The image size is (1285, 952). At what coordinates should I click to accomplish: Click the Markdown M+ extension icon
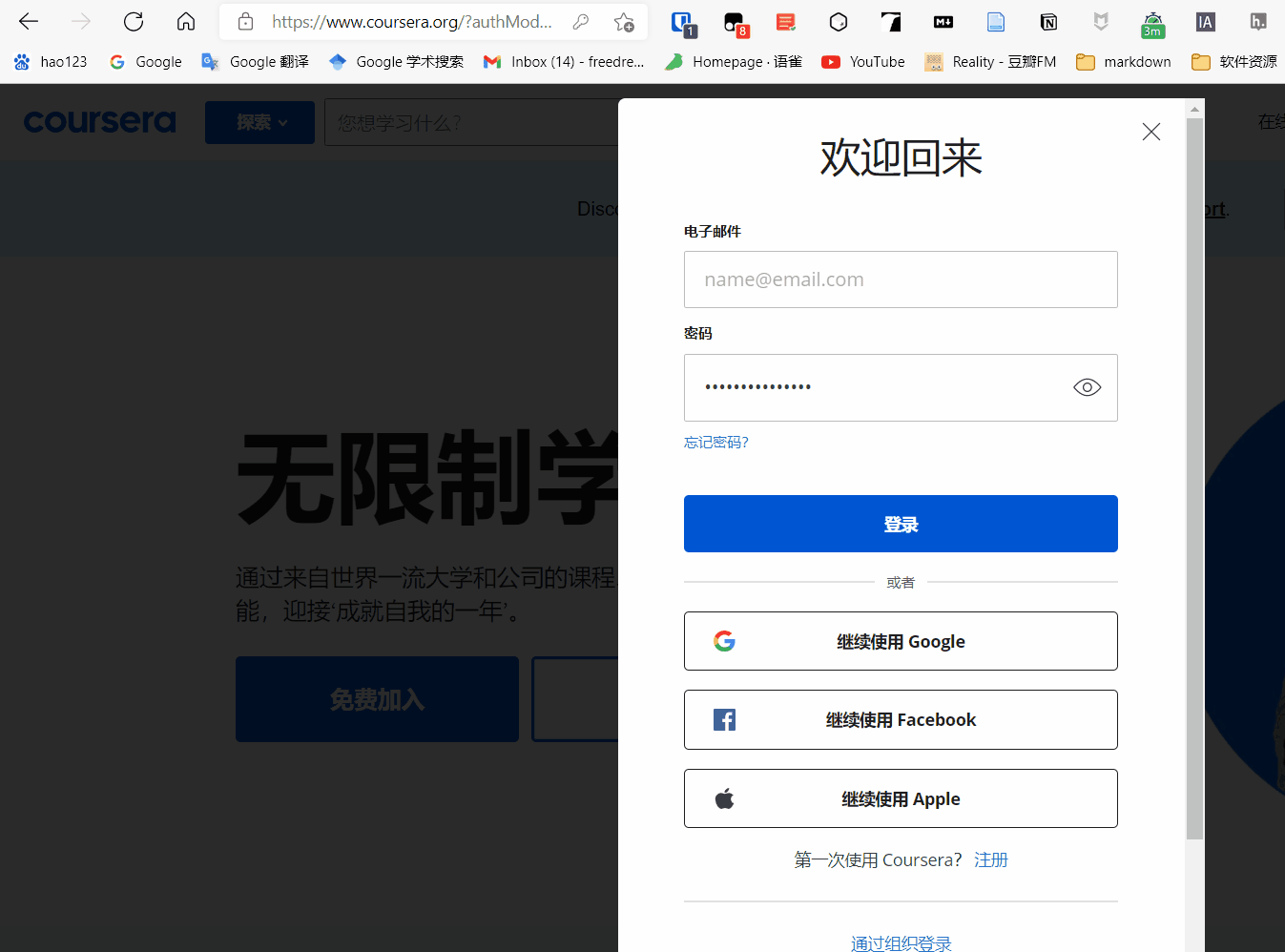[943, 22]
